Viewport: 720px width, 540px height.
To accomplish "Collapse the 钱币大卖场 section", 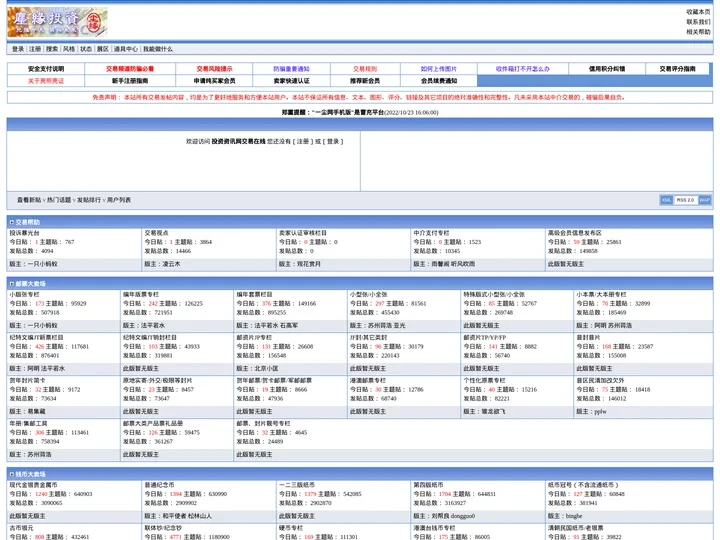I will [x=12, y=474].
